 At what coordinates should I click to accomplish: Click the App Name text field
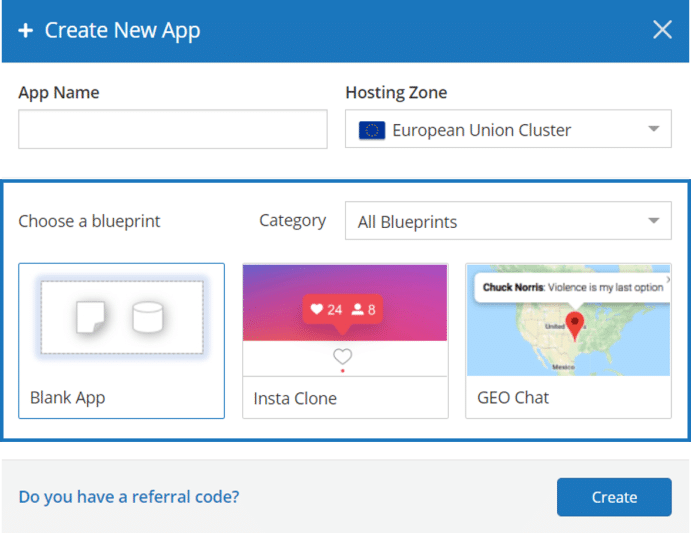[x=173, y=130]
